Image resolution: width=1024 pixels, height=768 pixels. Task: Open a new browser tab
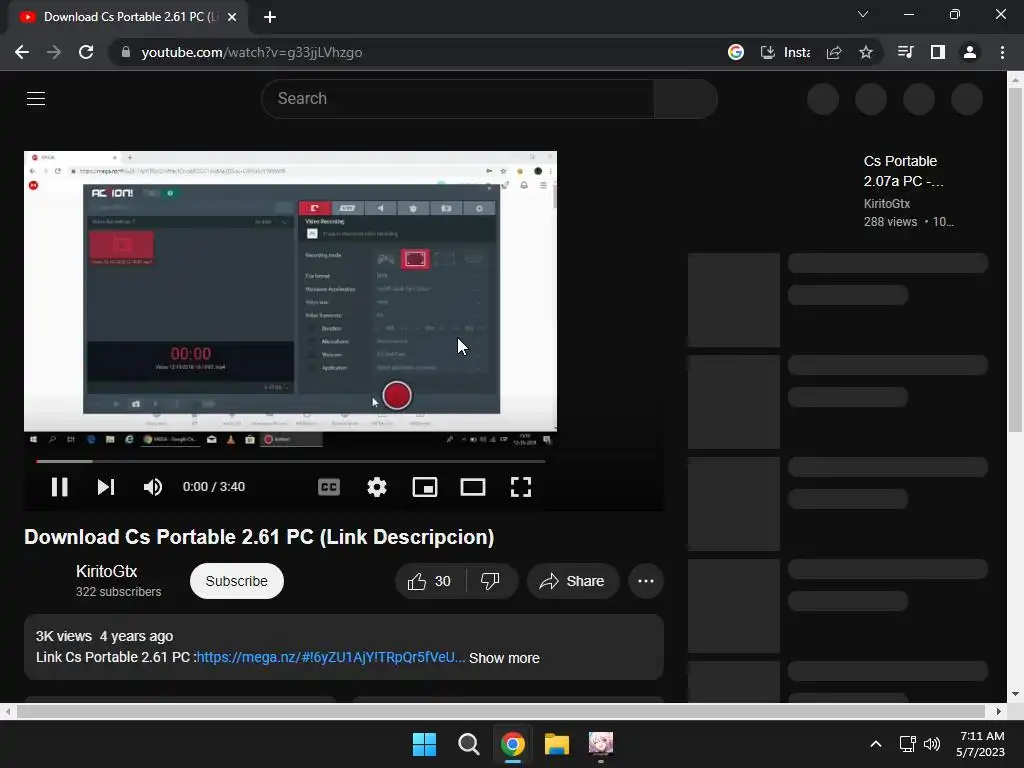tap(270, 17)
